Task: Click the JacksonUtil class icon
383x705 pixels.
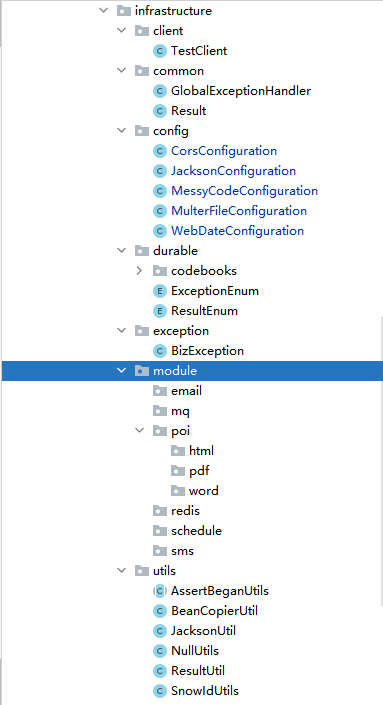Action: coord(160,631)
